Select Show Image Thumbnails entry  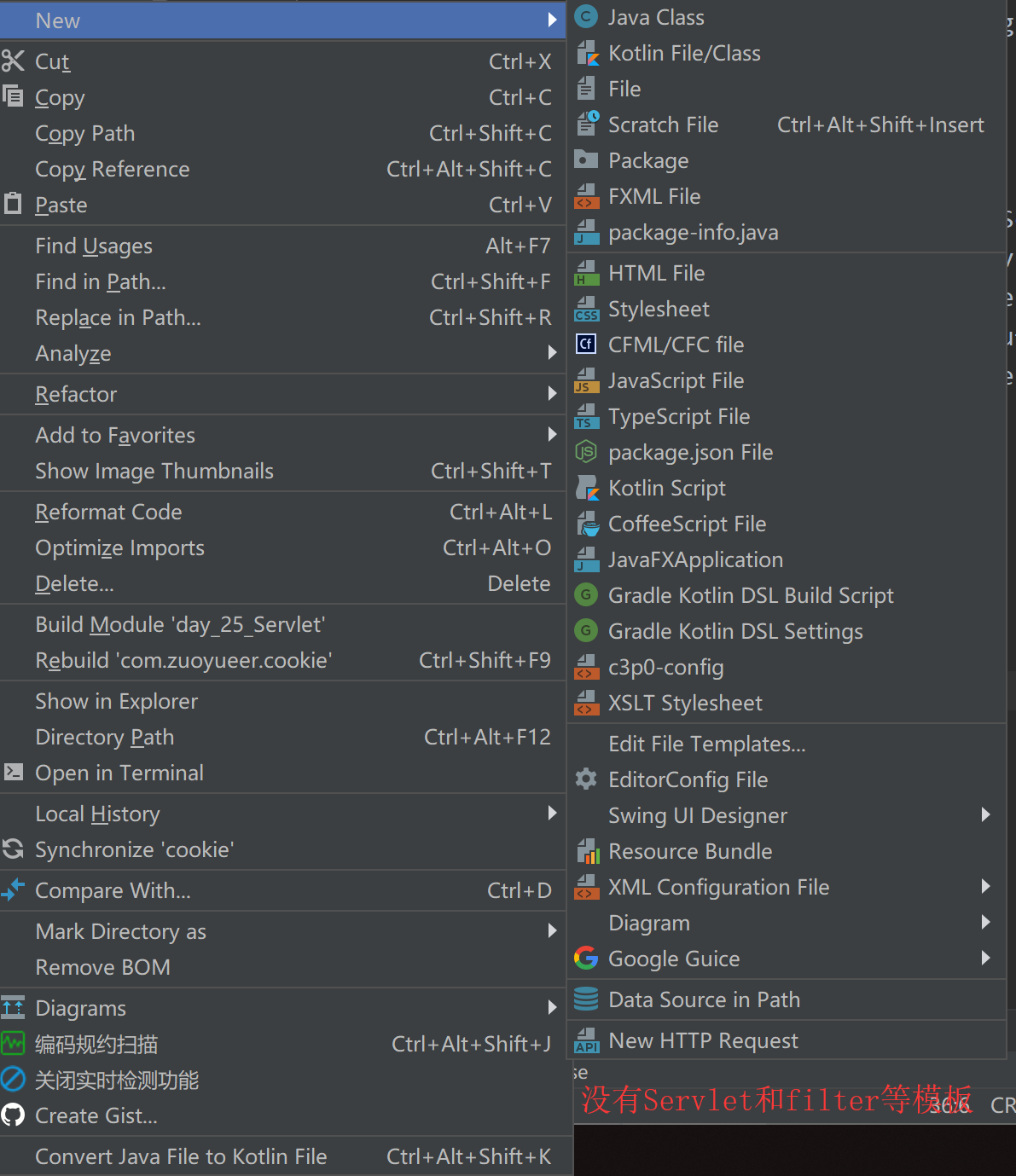pos(282,471)
